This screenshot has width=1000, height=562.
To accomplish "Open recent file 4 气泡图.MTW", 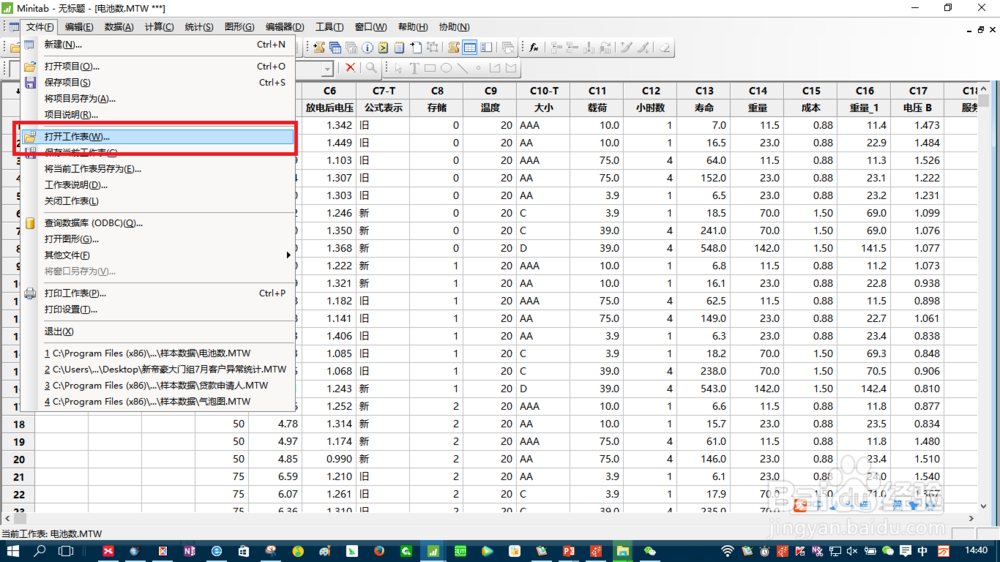I will click(158, 402).
